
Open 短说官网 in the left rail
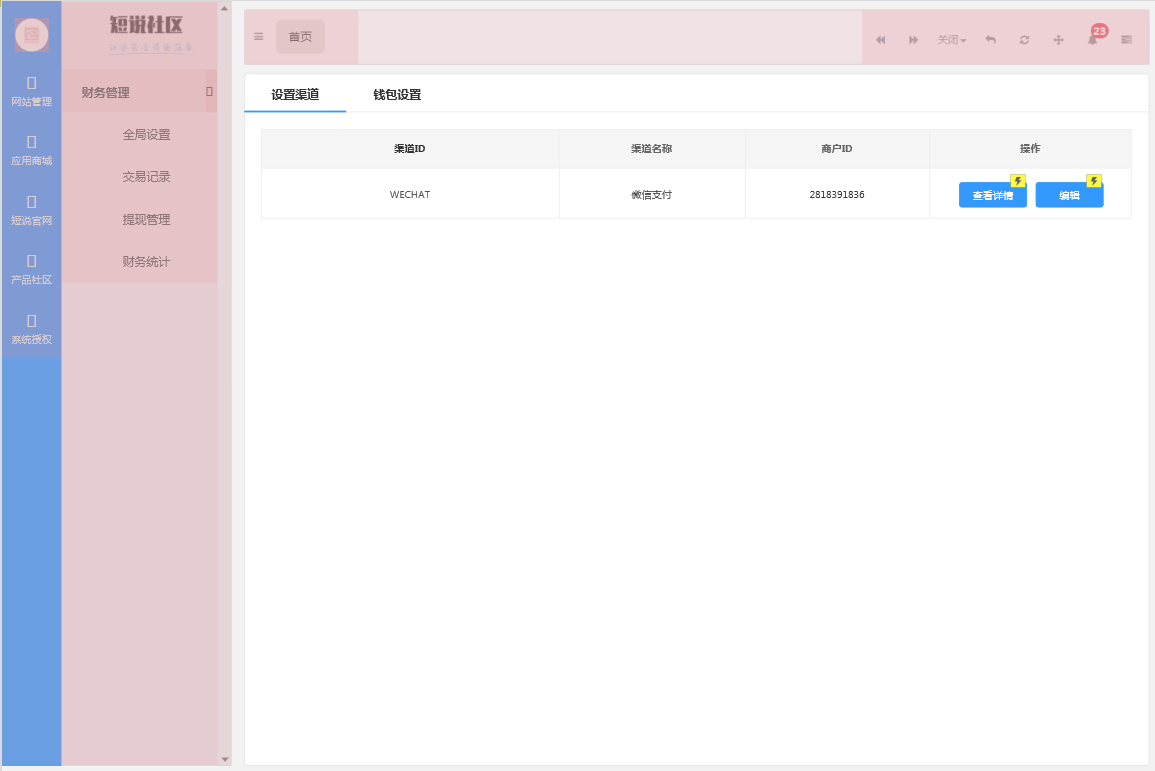tap(32, 211)
